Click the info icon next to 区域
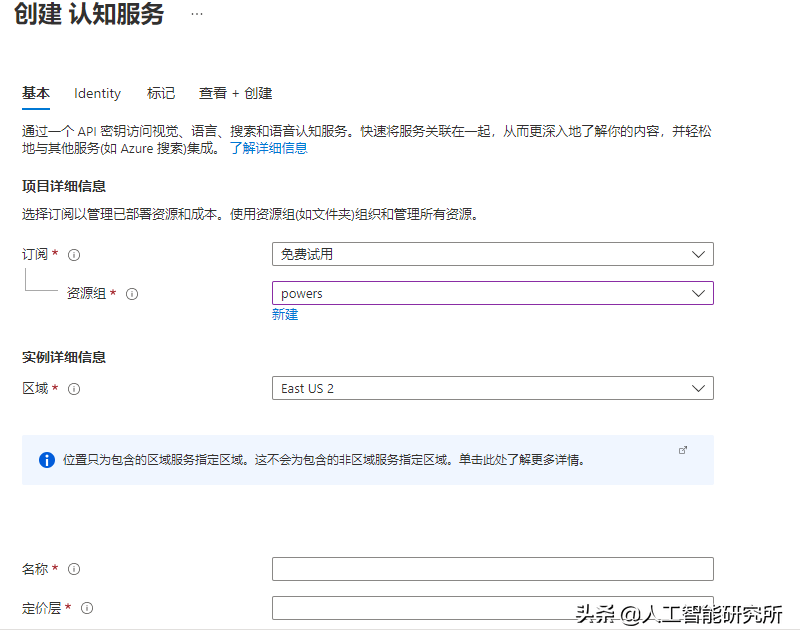The width and height of the screenshot is (800, 642). click(x=74, y=389)
